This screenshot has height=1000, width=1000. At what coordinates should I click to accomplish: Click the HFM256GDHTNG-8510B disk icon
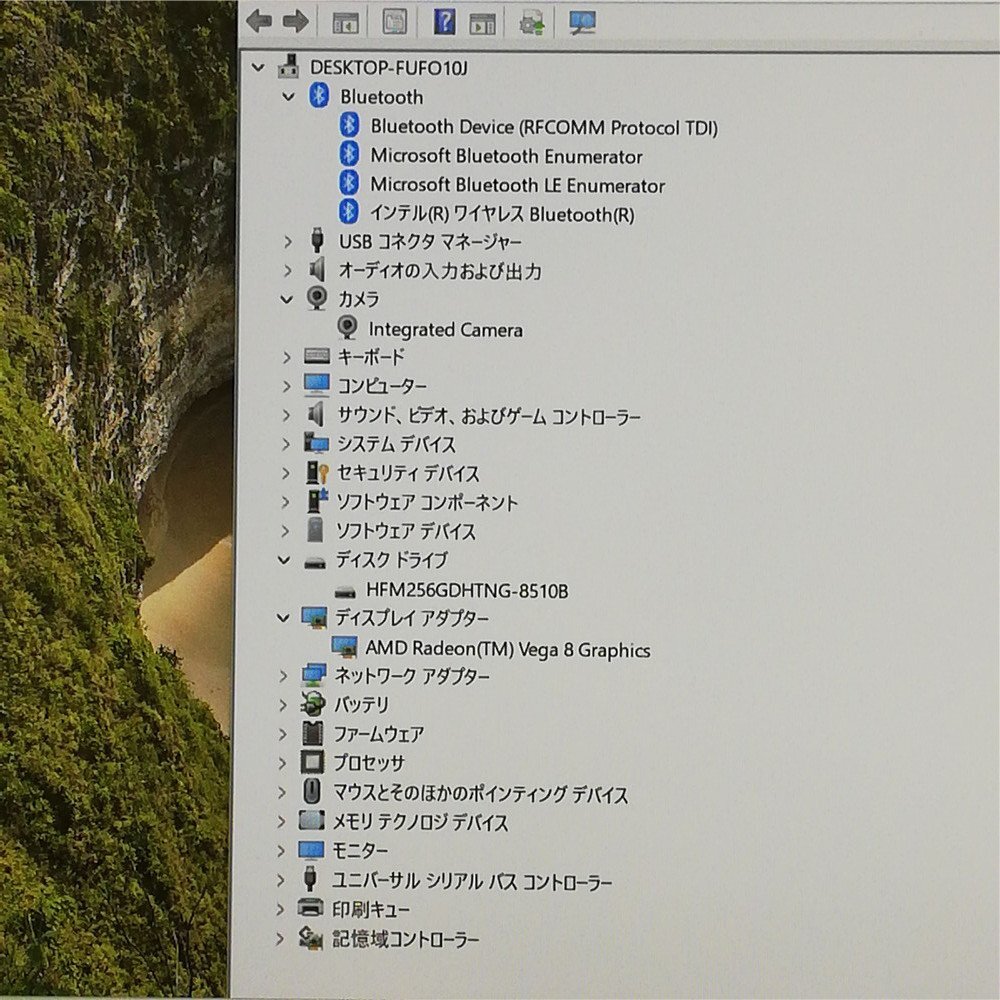click(x=344, y=591)
